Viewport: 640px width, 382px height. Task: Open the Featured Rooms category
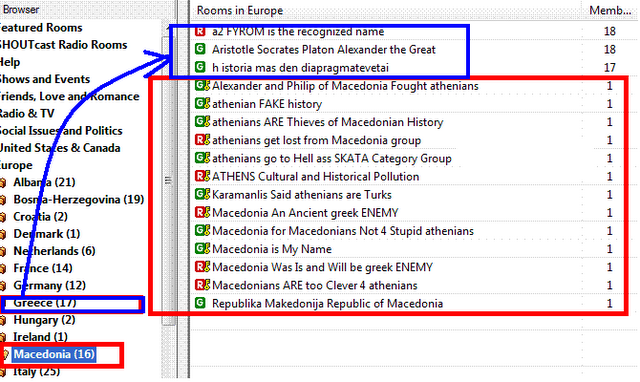[41, 27]
